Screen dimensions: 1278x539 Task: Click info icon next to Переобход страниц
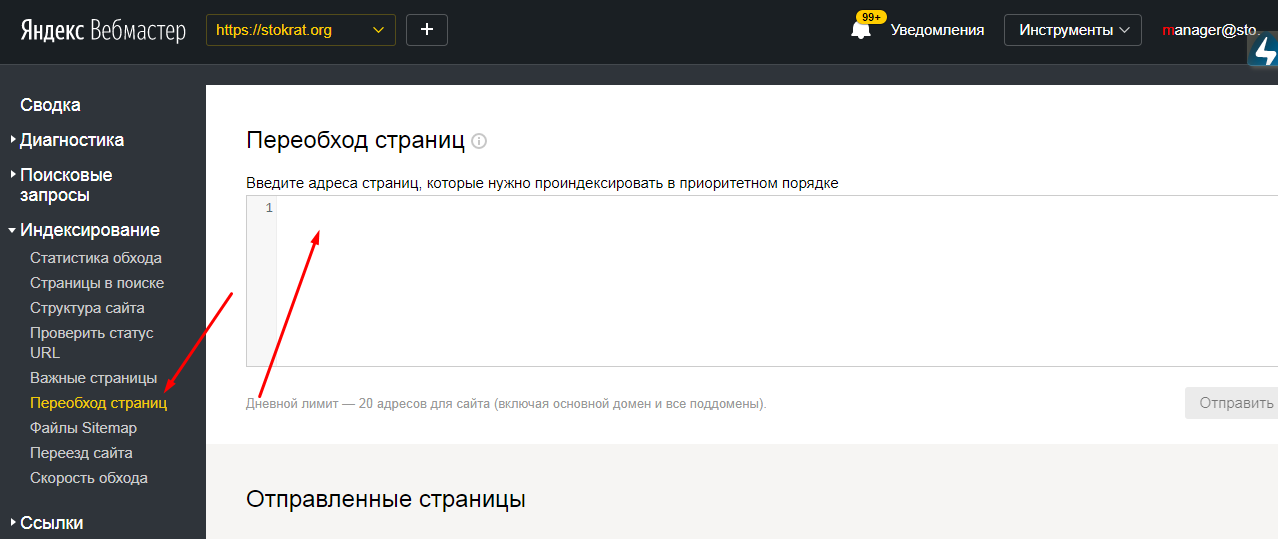pos(479,141)
